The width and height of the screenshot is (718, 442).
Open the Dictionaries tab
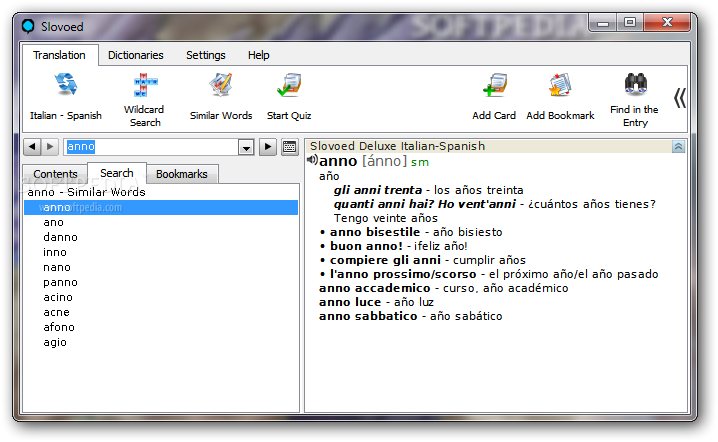[x=136, y=55]
